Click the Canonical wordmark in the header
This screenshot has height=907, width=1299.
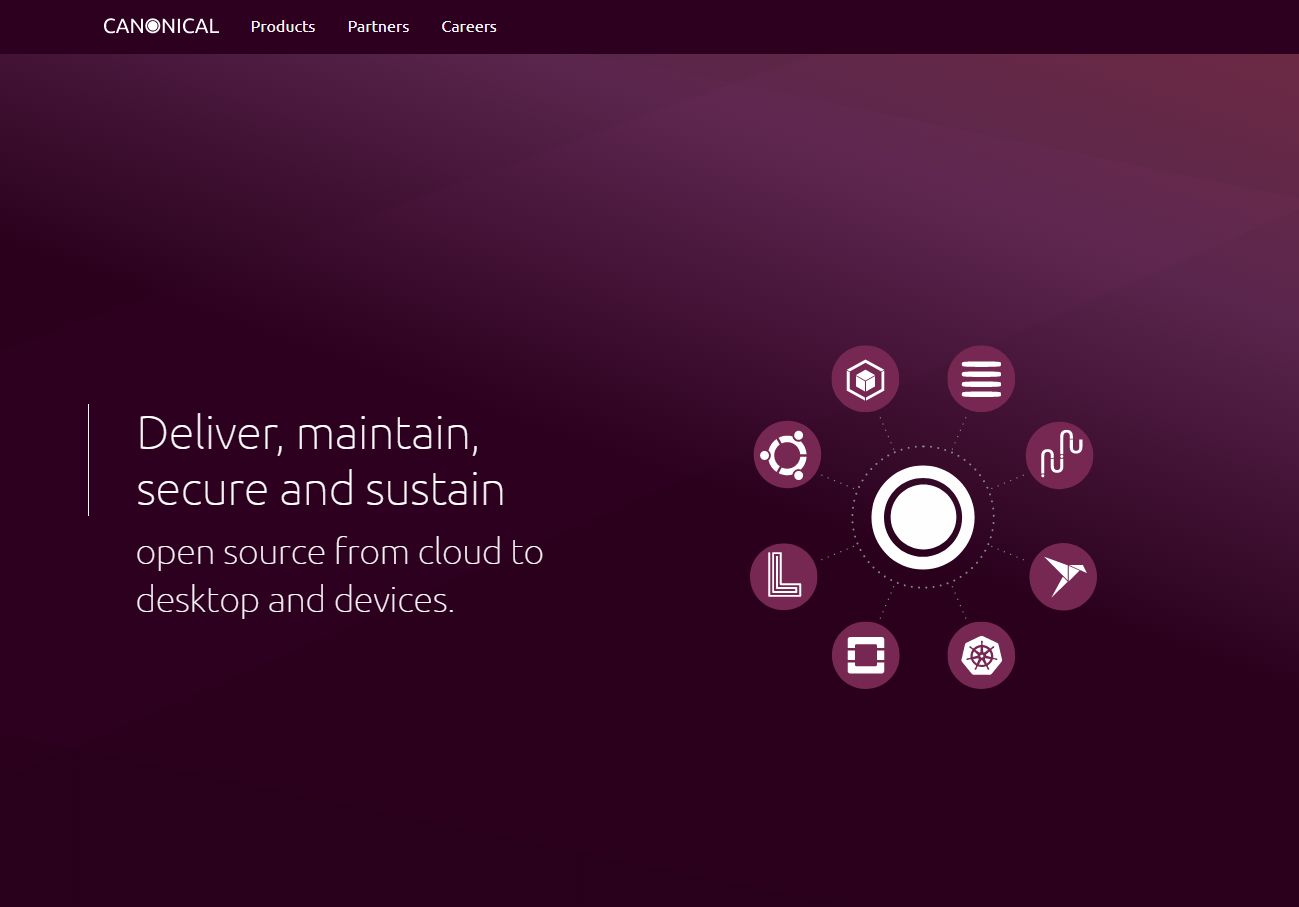pyautogui.click(x=161, y=27)
